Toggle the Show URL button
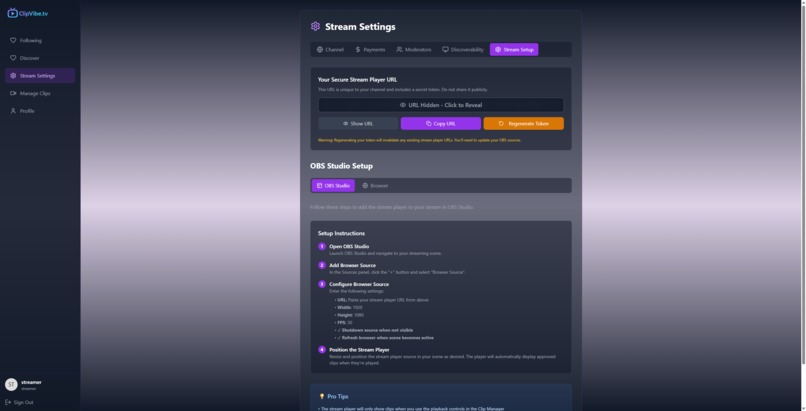The width and height of the screenshot is (806, 411). click(358, 123)
